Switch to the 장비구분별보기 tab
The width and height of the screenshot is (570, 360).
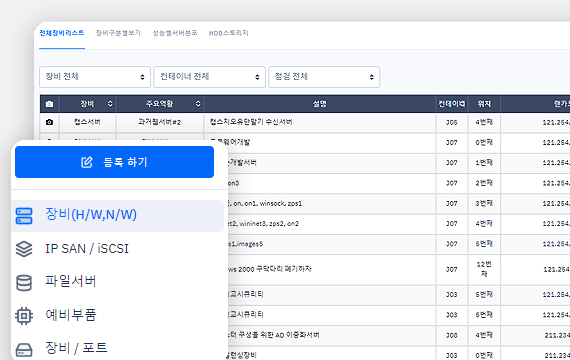pos(118,33)
